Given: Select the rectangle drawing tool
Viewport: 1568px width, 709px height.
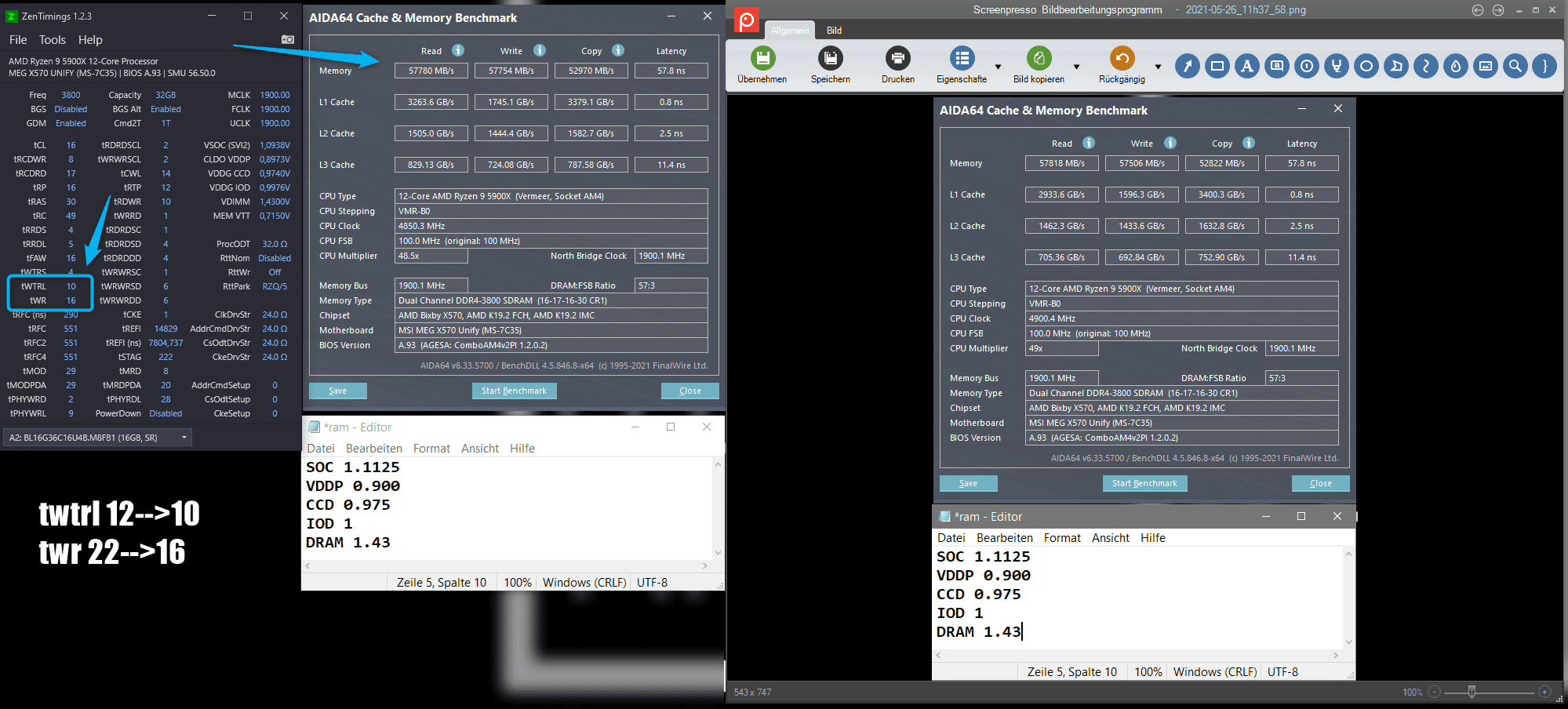Looking at the screenshot, I should tap(1217, 66).
